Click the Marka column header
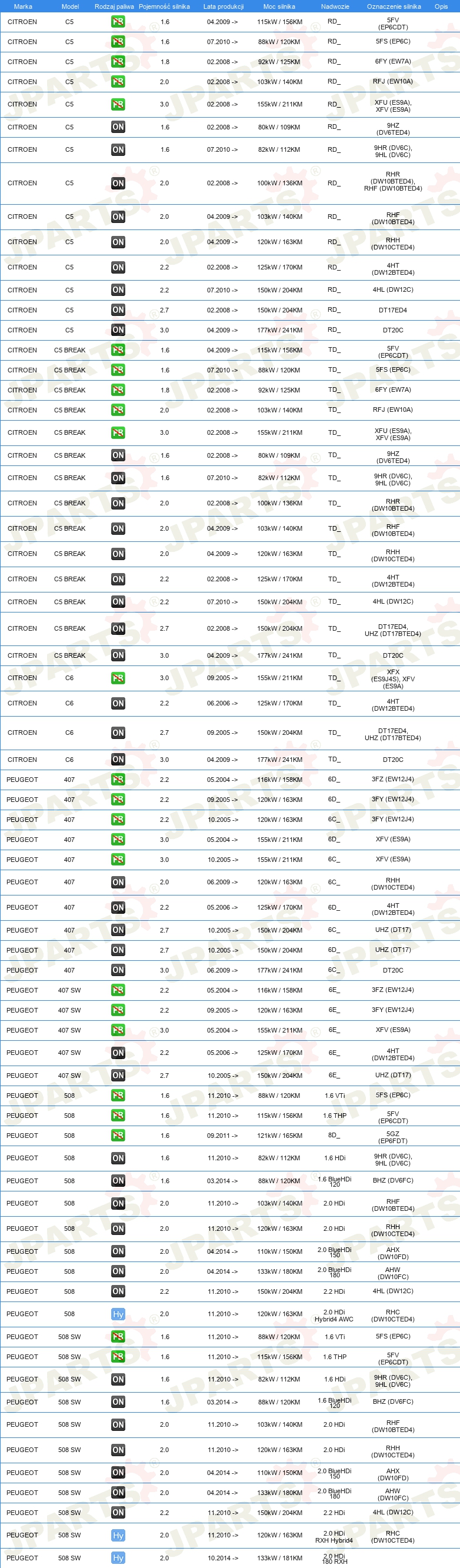Viewport: 460px width, 1568px height. pyautogui.click(x=23, y=6)
